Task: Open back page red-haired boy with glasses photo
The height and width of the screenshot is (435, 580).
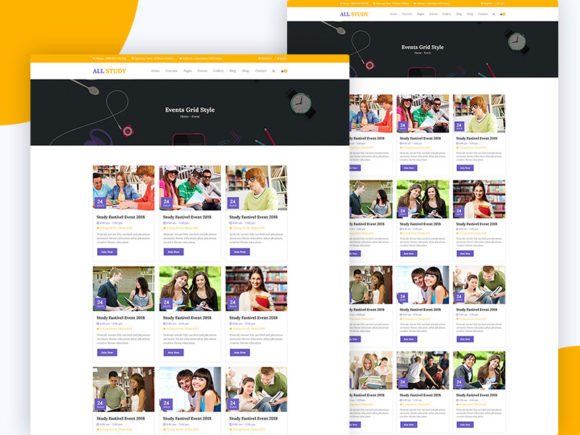Action: pyautogui.click(x=479, y=114)
